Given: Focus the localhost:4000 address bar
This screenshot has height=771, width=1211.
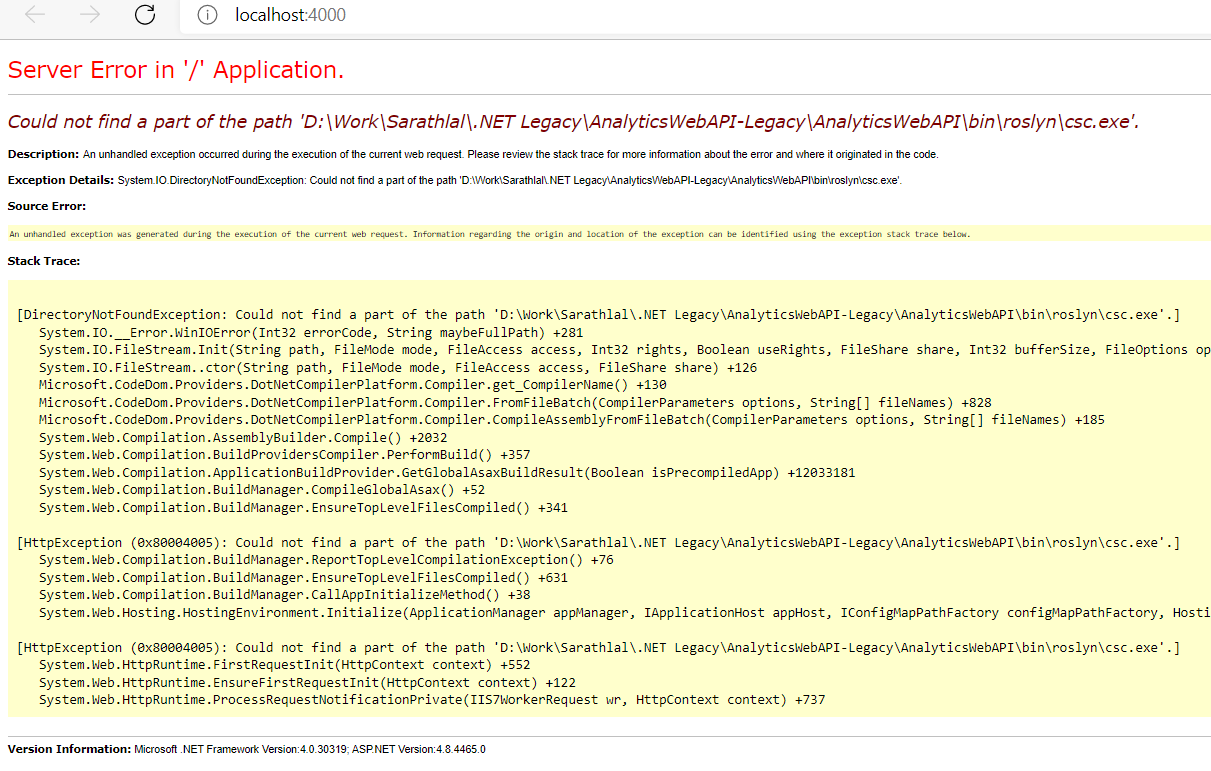Looking at the screenshot, I should 600,15.
